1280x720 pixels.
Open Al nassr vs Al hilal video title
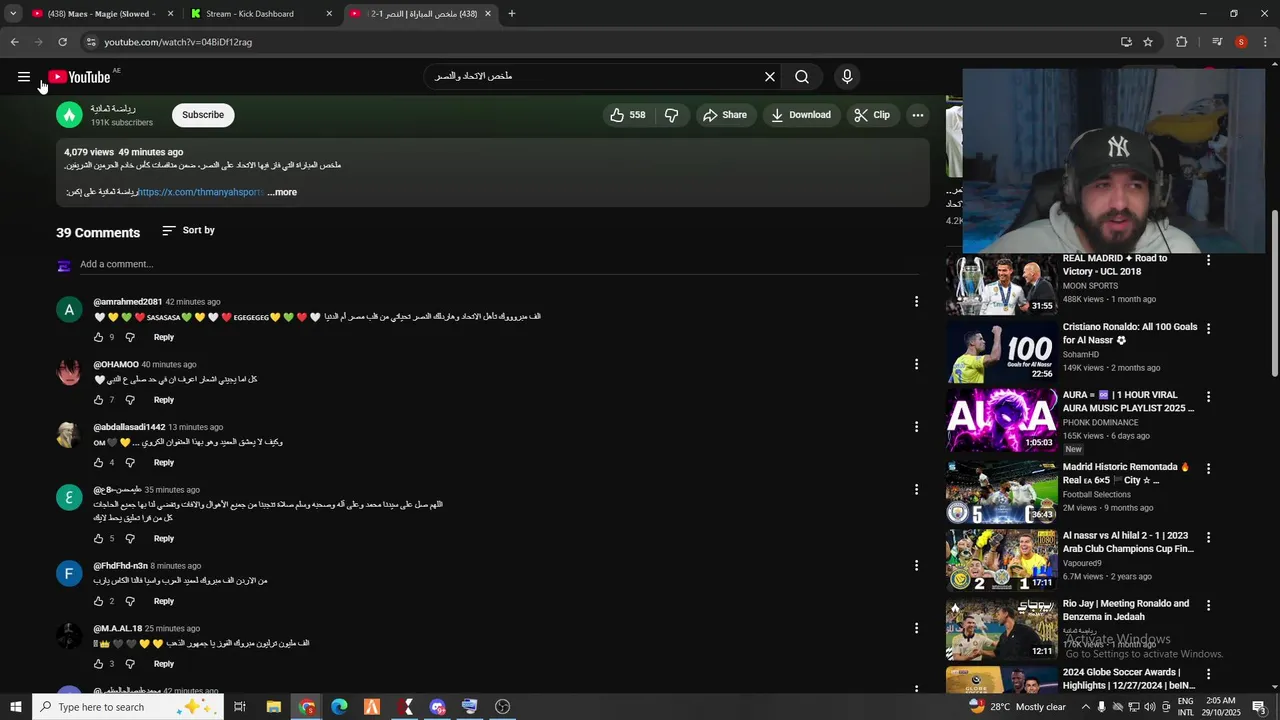pos(1128,542)
